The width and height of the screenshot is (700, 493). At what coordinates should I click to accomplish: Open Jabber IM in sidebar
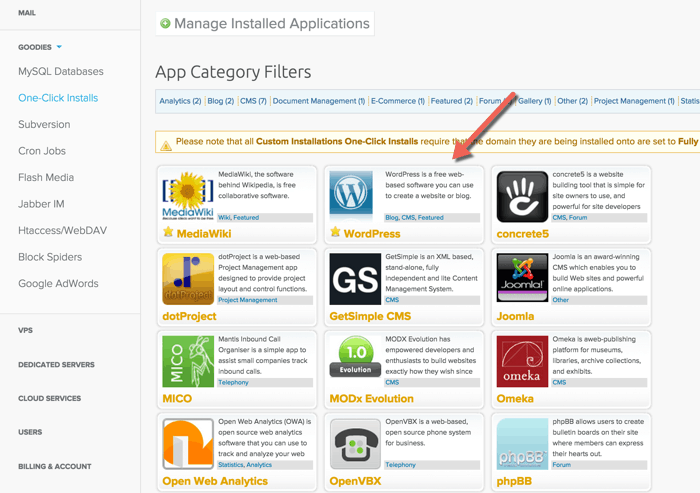(41, 204)
